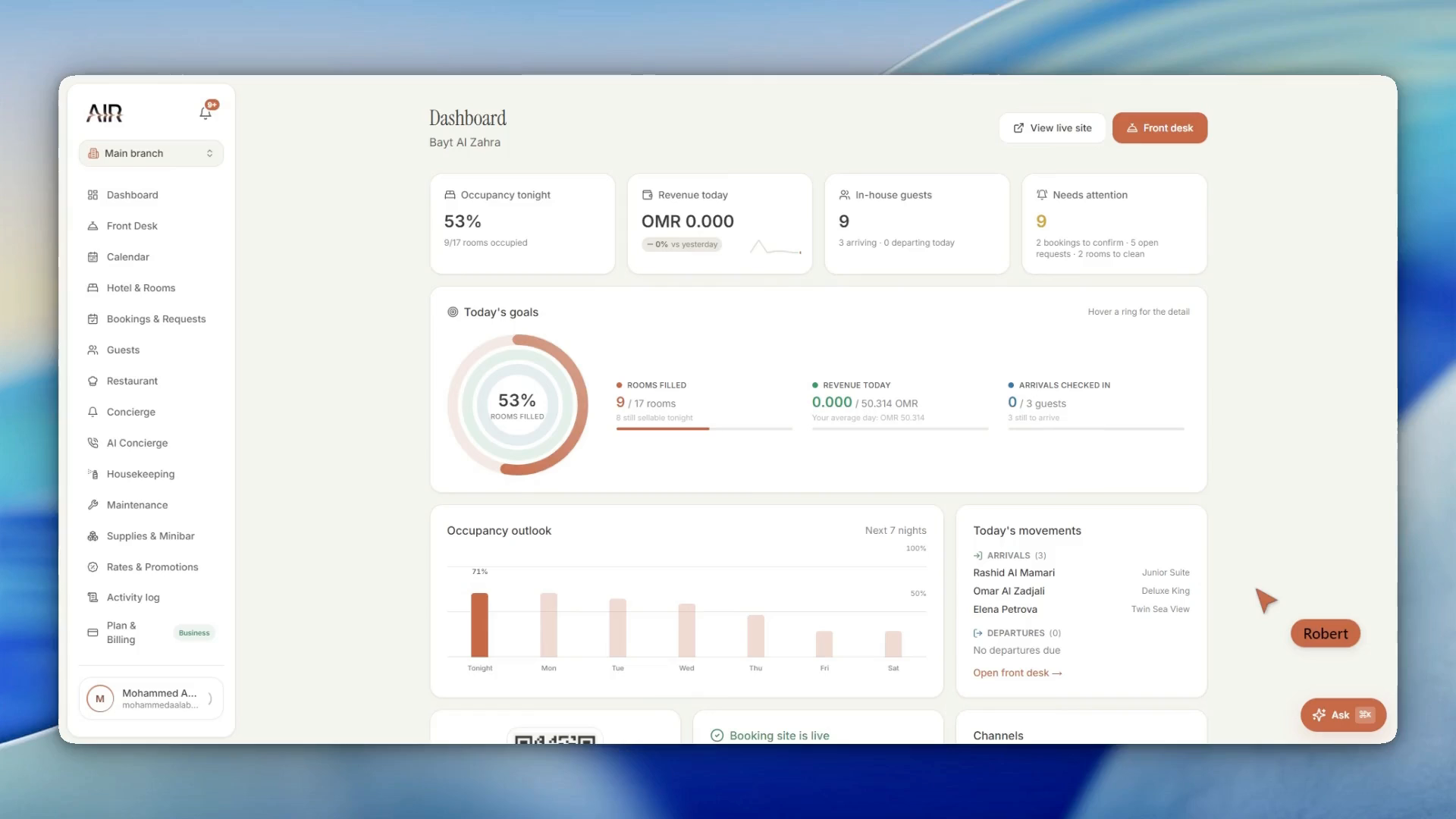The width and height of the screenshot is (1456, 819).
Task: Click the Mon occupancy bar
Action: (x=548, y=625)
